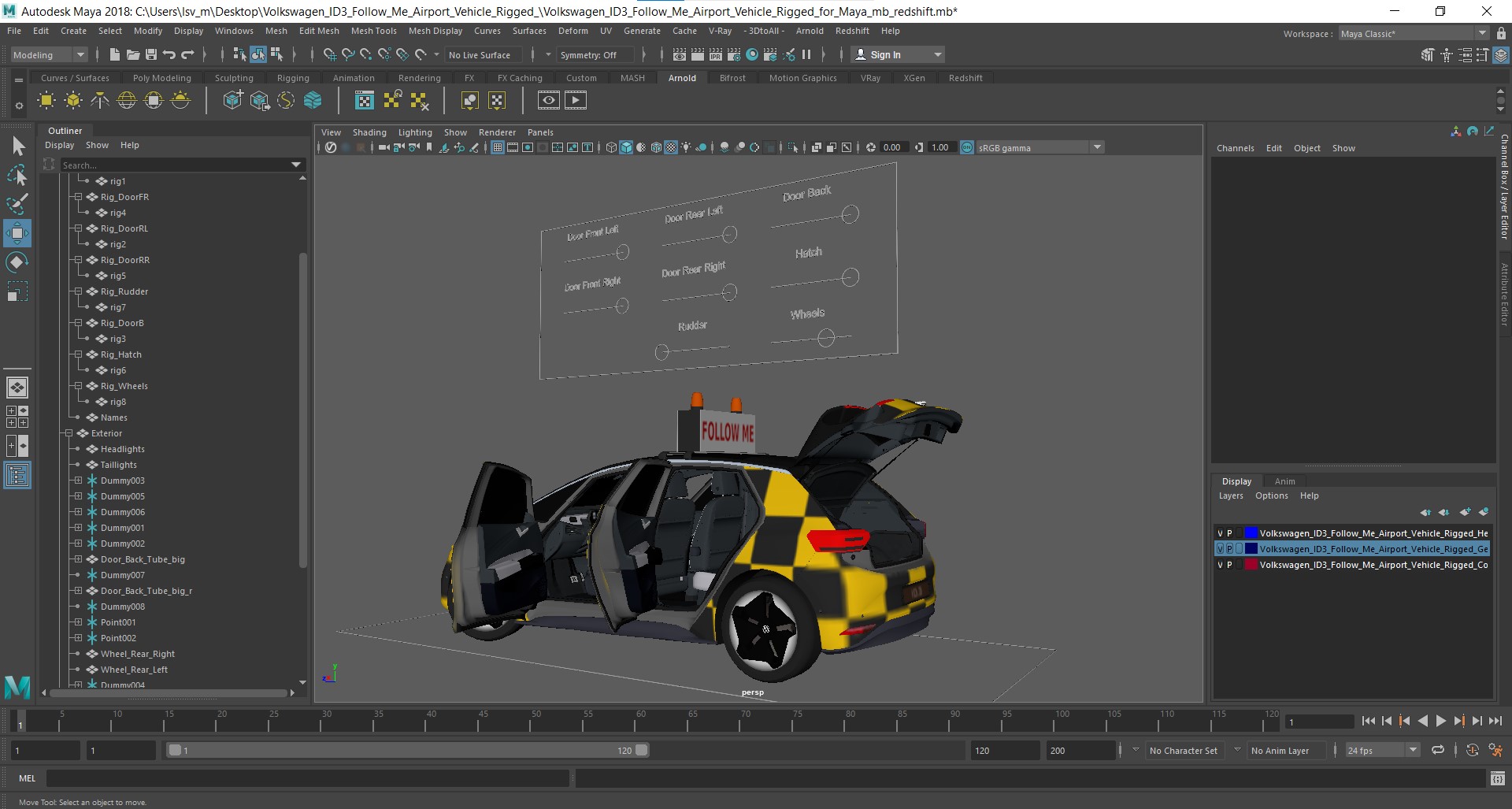Select the Move tool in the toolbox
Image resolution: width=1512 pixels, height=809 pixels.
pos(17,233)
